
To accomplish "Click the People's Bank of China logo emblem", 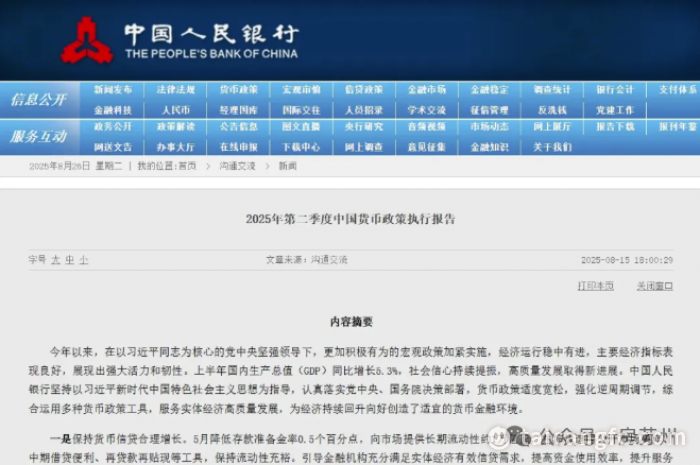I will [87, 40].
